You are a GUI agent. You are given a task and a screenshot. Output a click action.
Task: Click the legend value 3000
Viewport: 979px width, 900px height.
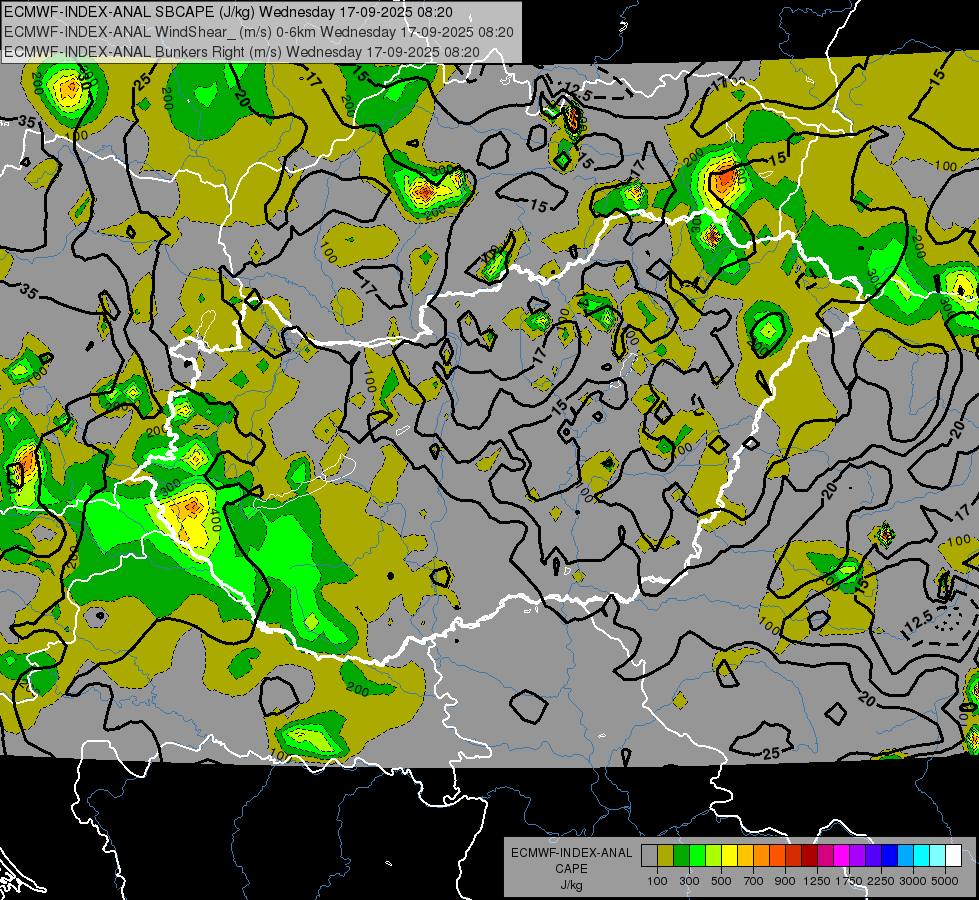(x=913, y=881)
